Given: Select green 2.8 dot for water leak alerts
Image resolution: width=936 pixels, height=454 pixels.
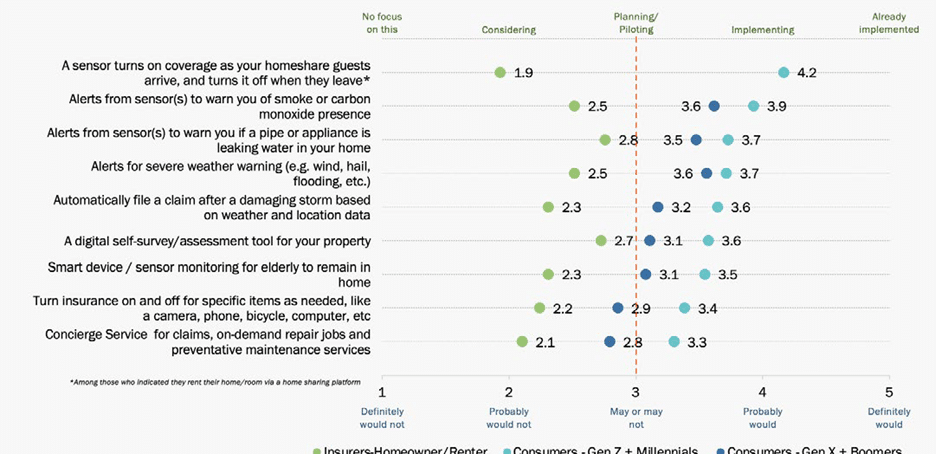Looking at the screenshot, I should coord(605,140).
